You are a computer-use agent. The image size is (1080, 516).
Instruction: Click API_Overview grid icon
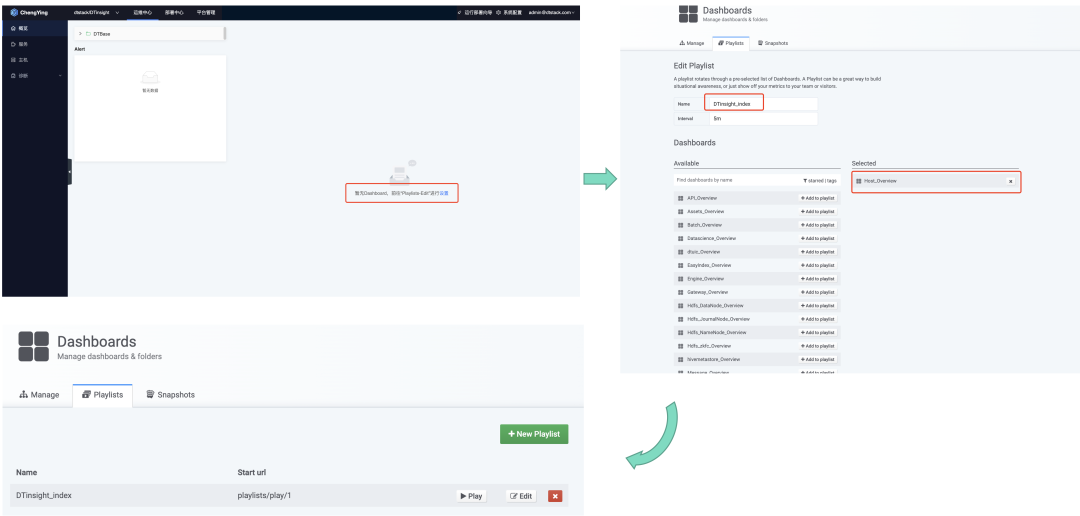tap(681, 198)
